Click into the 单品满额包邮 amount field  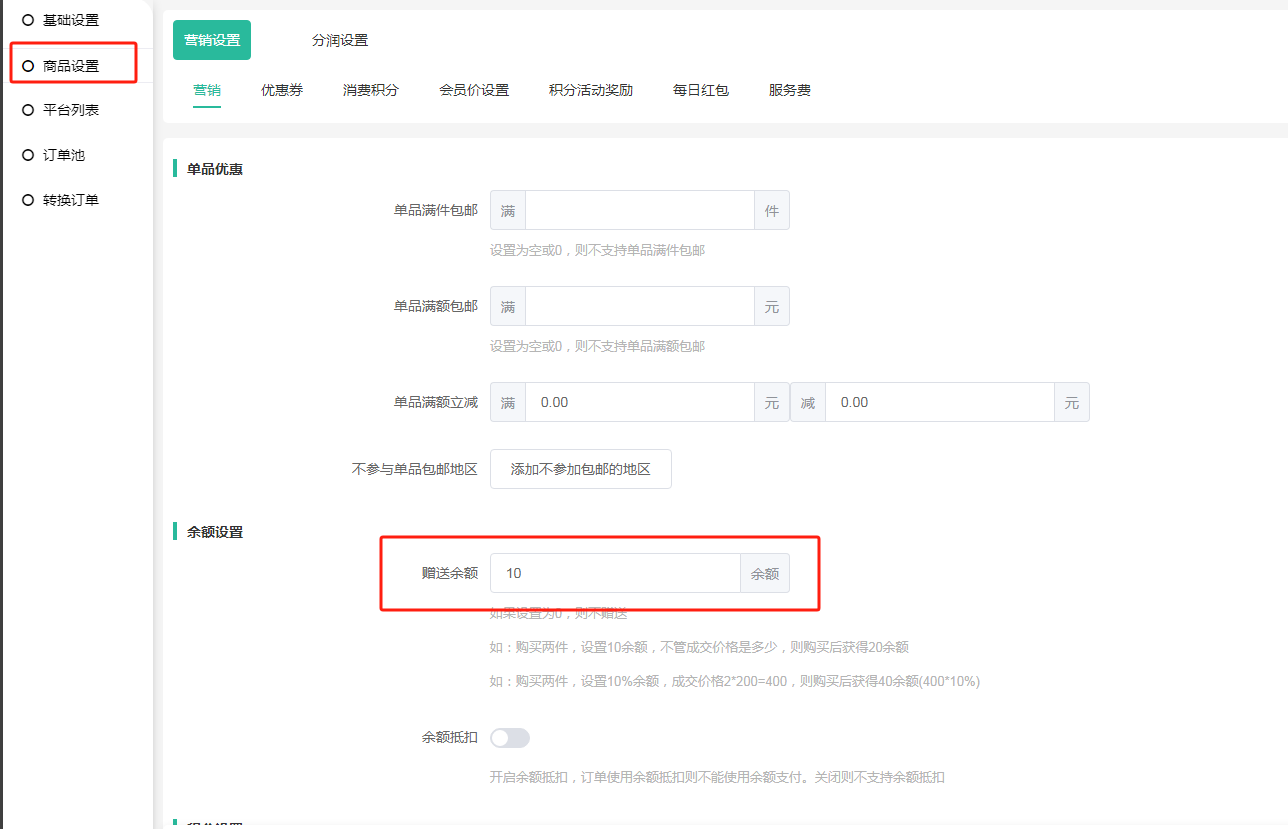pyautogui.click(x=639, y=307)
